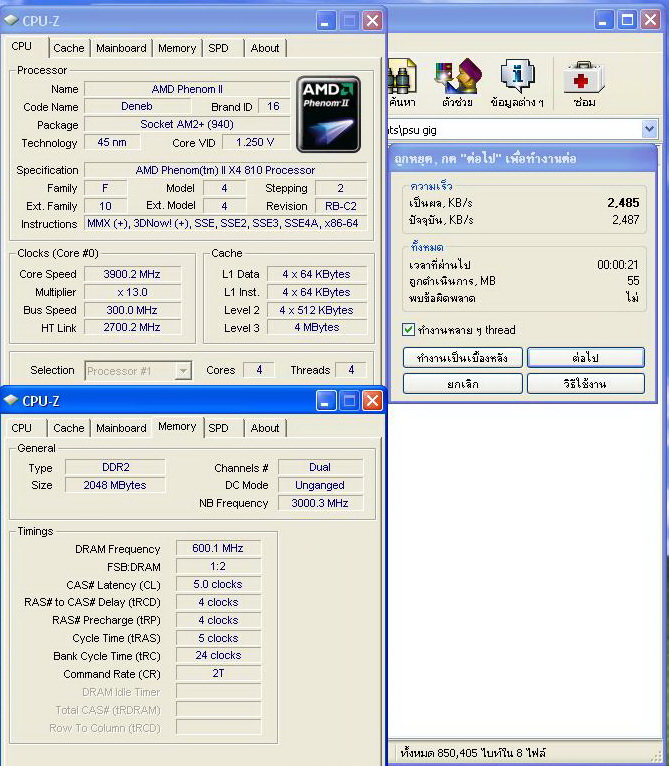Click the status bar text 850,405 bytes
This screenshot has width=669, height=766.
473,753
